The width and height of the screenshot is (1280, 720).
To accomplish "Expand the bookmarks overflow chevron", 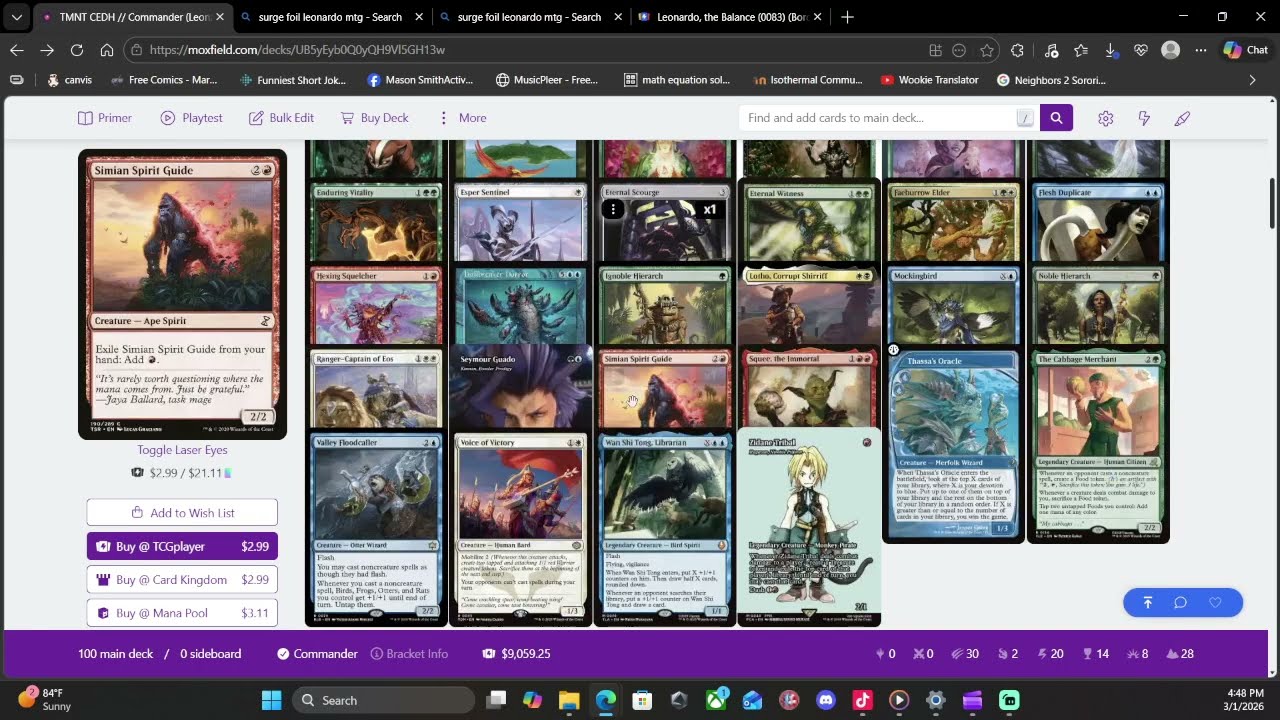I will pos(1252,80).
